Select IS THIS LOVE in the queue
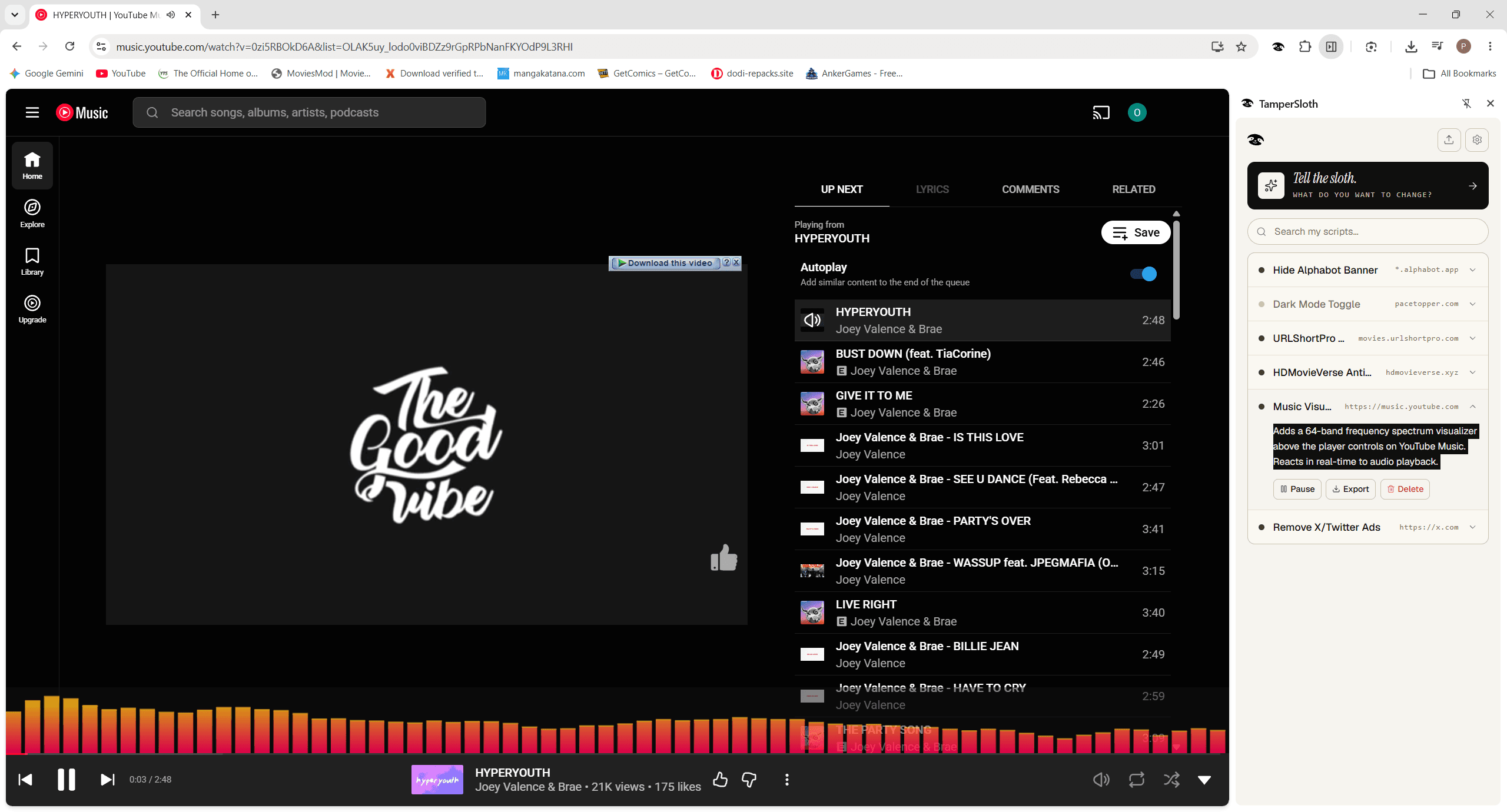Viewport: 1507px width, 812px height. [982, 445]
